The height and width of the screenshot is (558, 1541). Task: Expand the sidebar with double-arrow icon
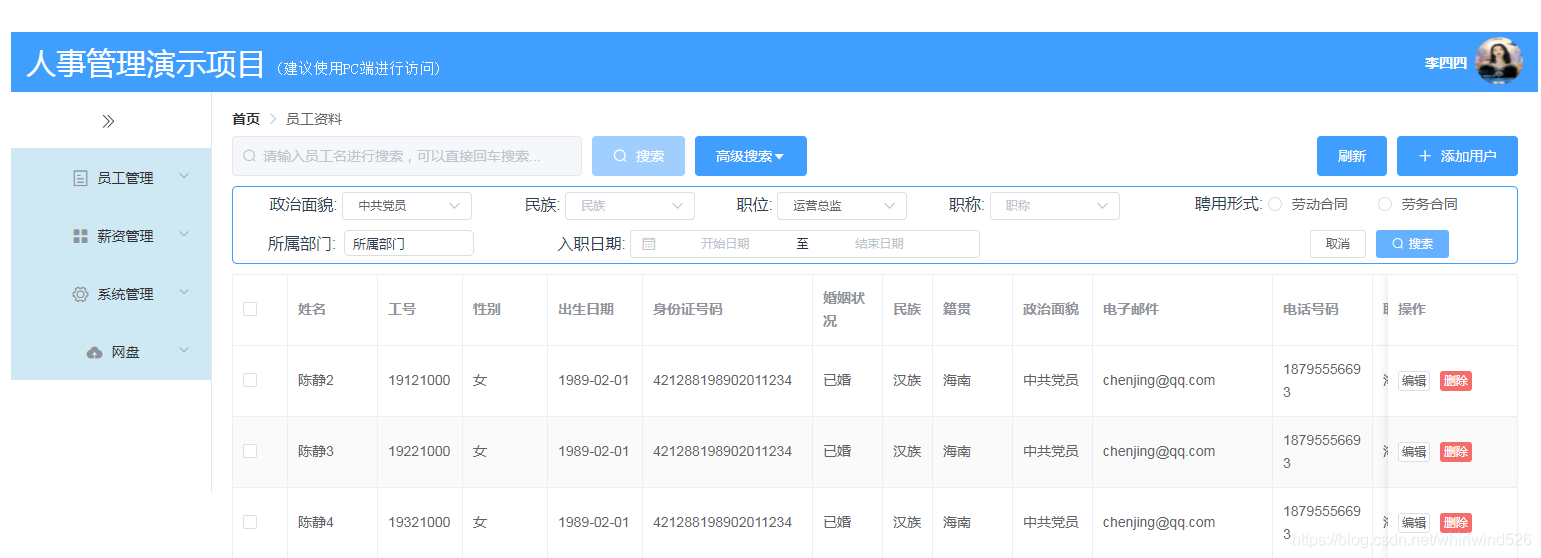point(108,121)
